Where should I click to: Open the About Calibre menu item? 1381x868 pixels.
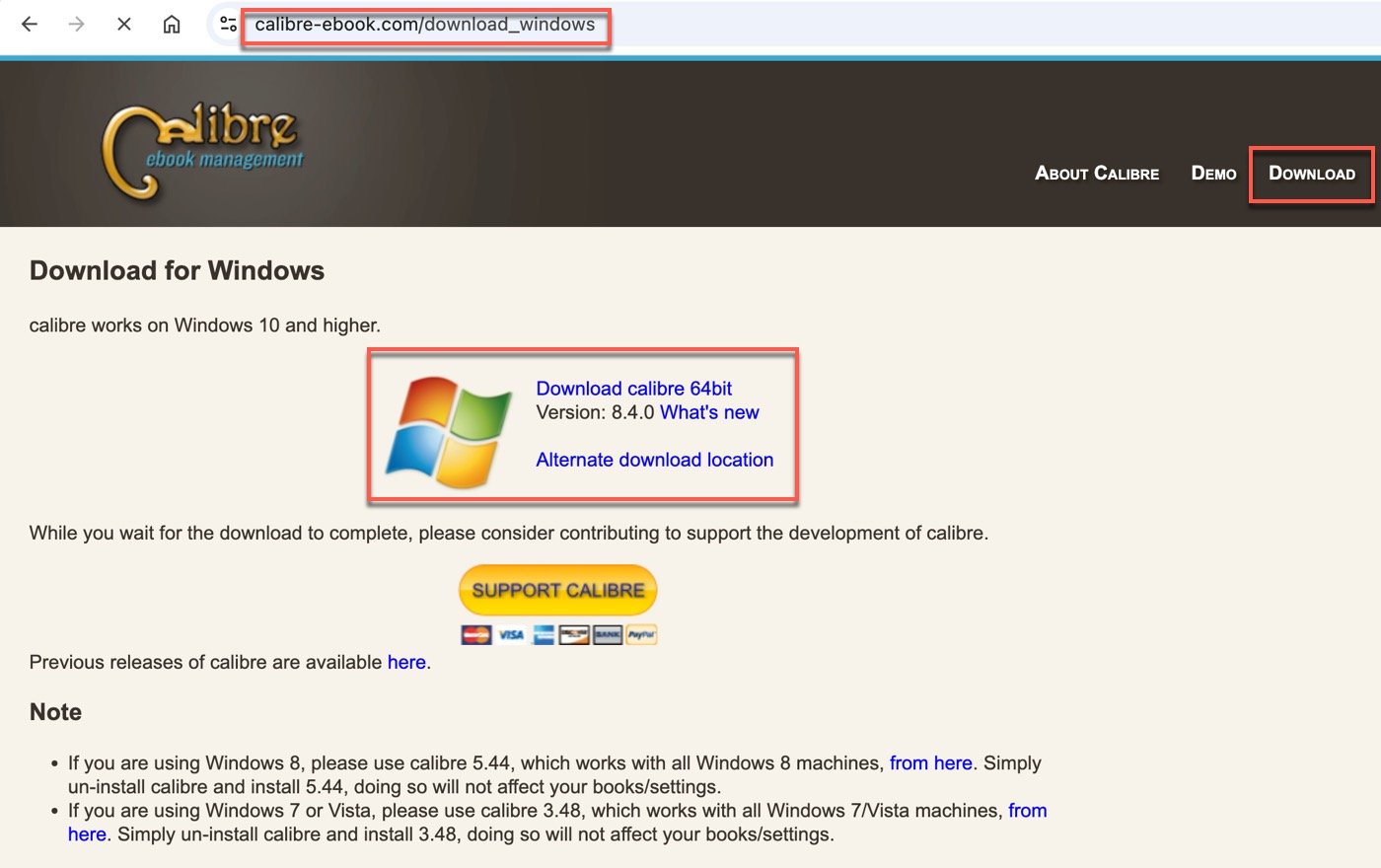point(1097,174)
